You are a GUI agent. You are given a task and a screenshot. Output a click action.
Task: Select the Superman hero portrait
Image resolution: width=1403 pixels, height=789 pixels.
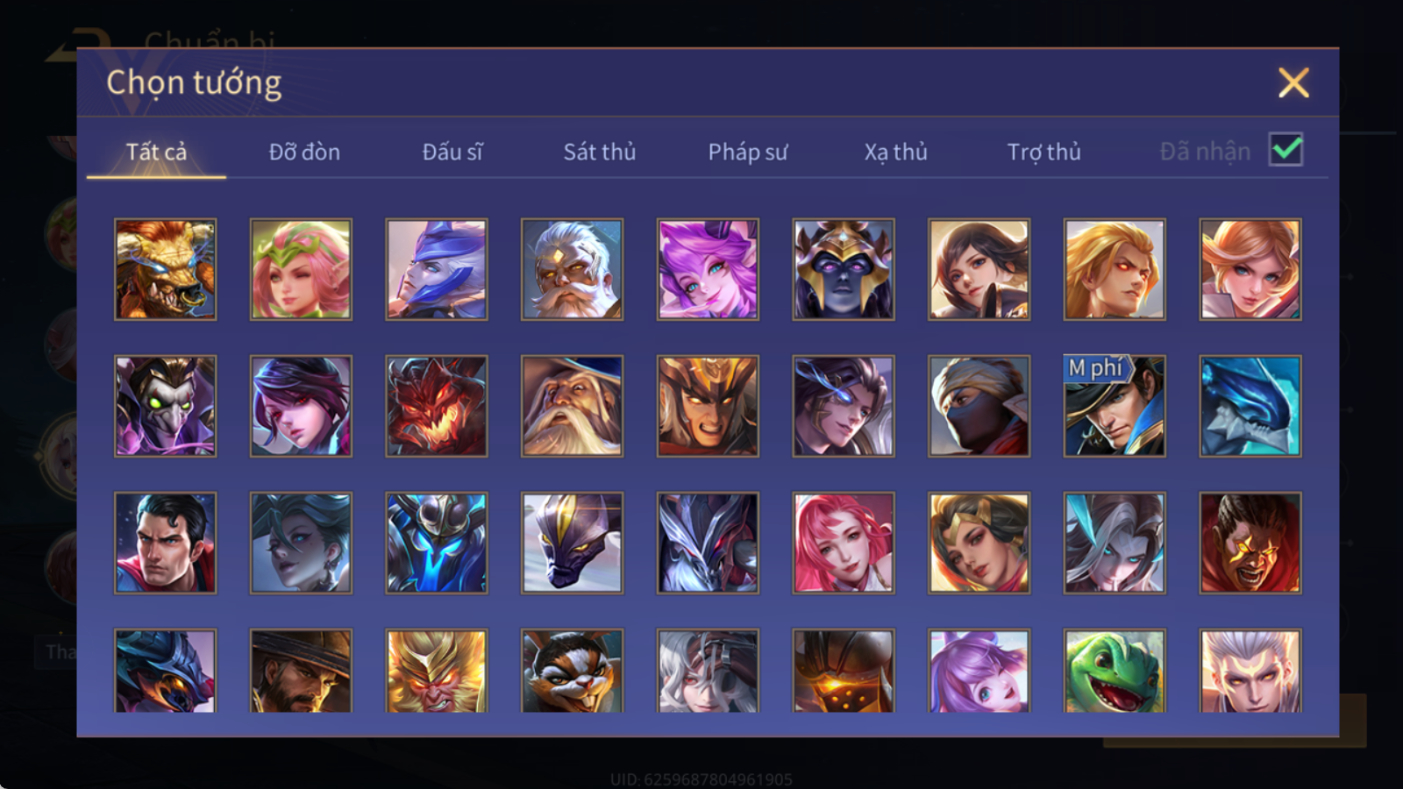tap(165, 543)
